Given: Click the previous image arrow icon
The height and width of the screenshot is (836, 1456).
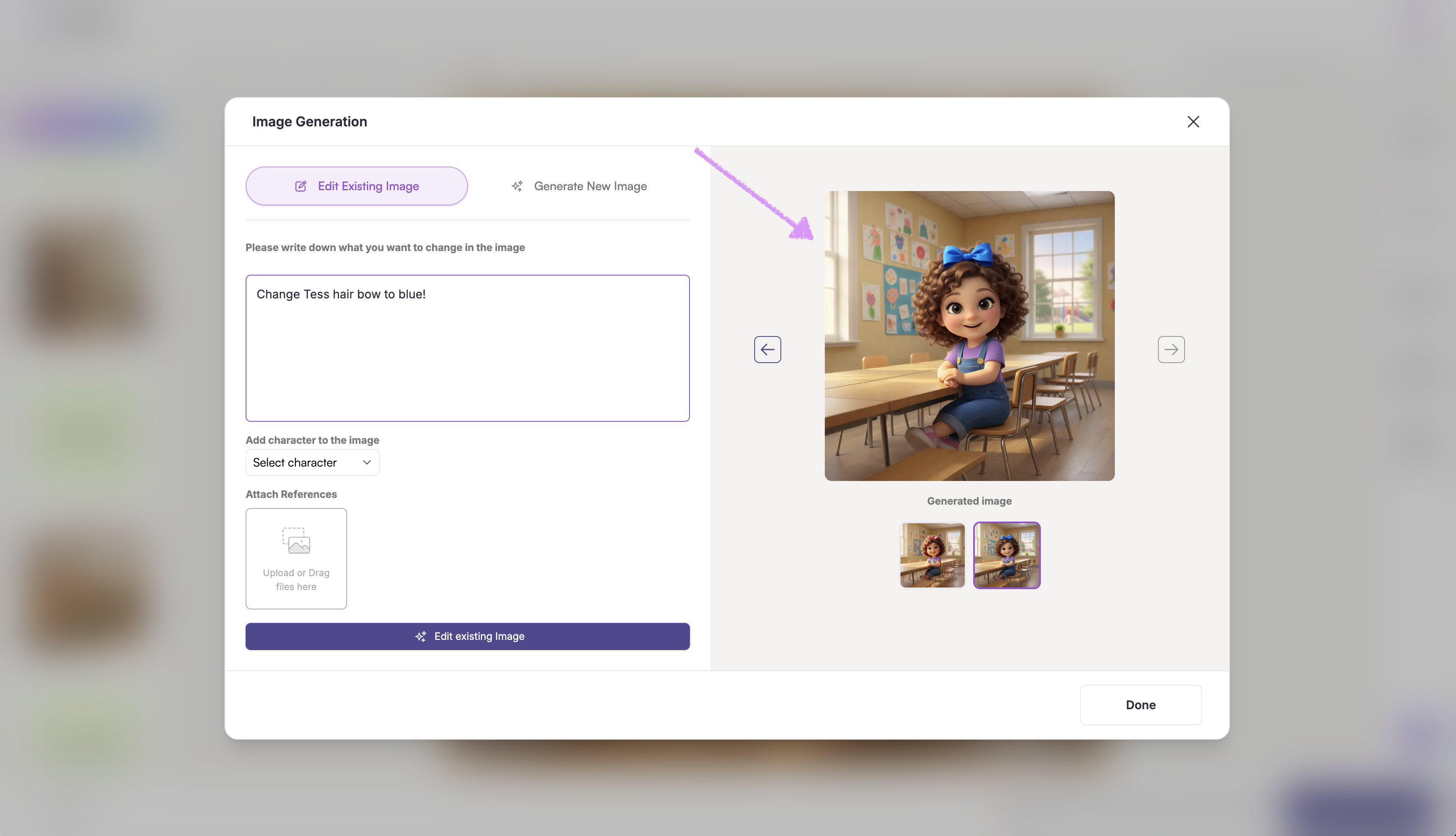Looking at the screenshot, I should (767, 349).
